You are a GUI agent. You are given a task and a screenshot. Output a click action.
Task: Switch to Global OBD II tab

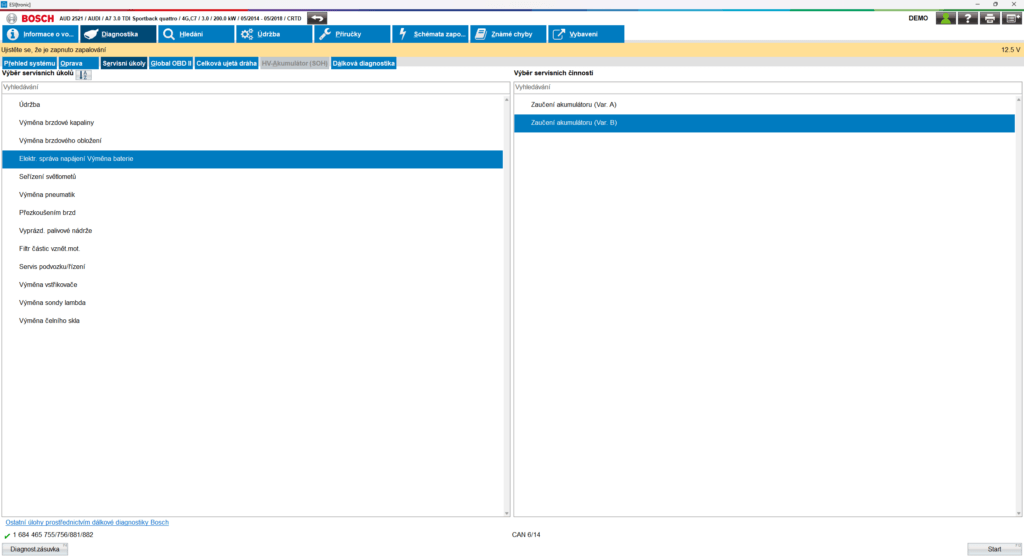(170, 63)
